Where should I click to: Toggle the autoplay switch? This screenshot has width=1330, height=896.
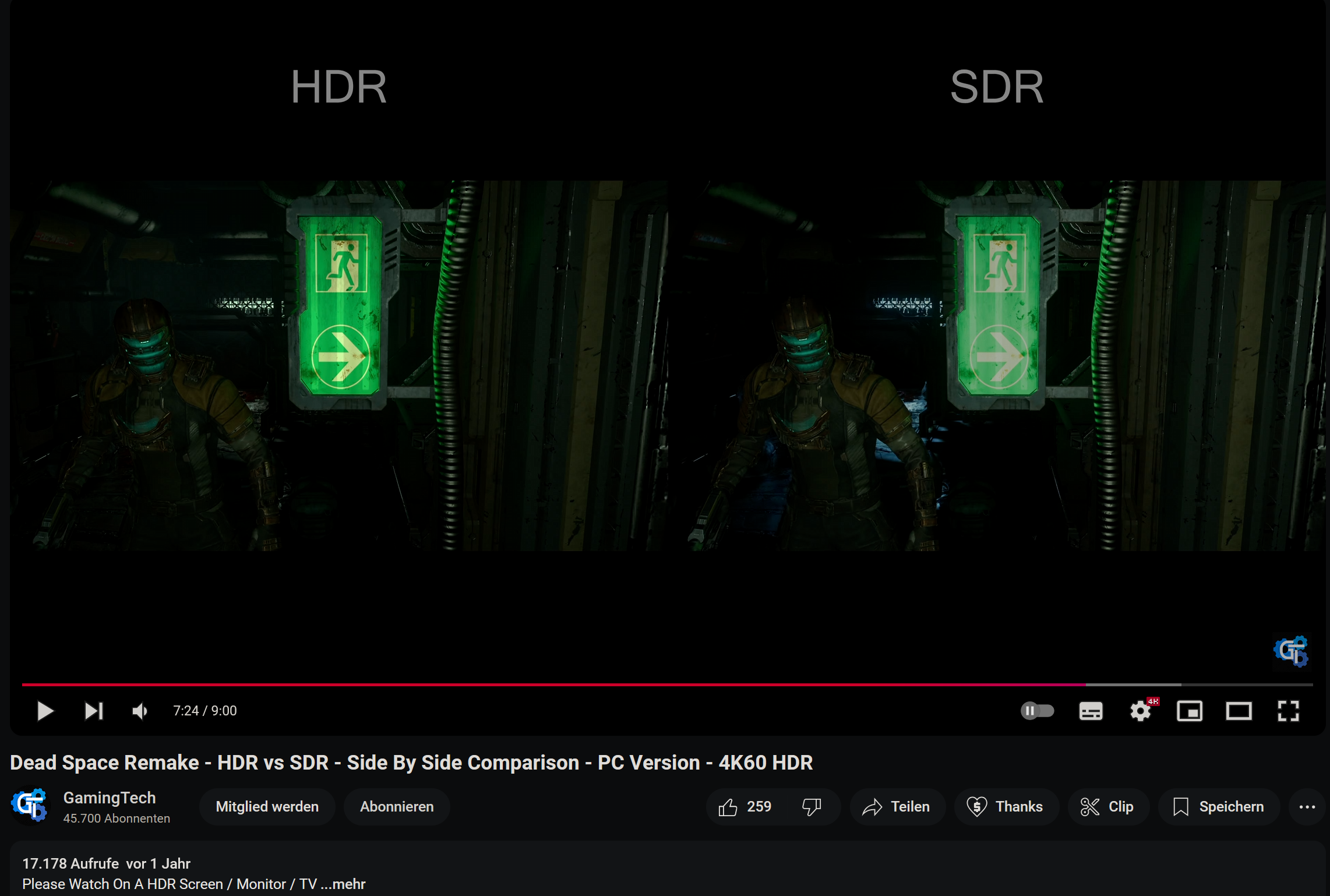[1037, 711]
